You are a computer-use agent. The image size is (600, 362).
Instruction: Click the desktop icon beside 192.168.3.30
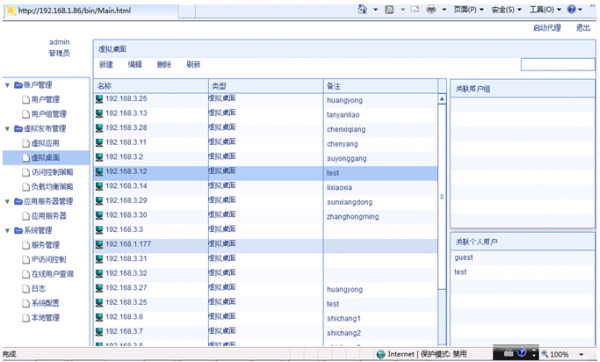tap(99, 215)
